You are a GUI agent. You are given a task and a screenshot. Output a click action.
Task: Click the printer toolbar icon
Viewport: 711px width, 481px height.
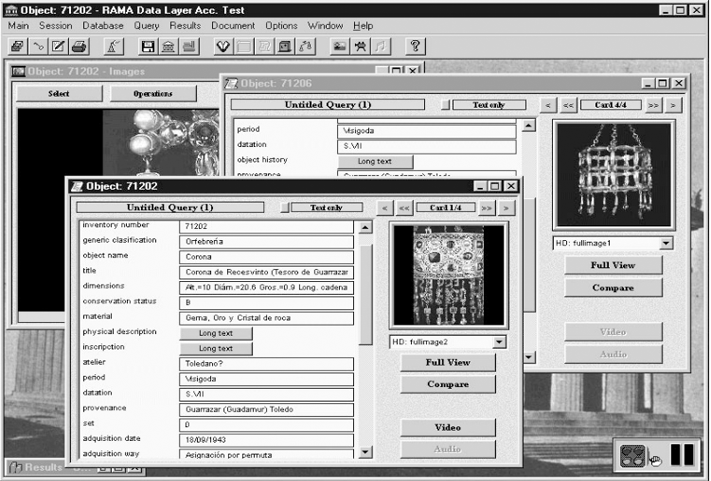coord(79,46)
